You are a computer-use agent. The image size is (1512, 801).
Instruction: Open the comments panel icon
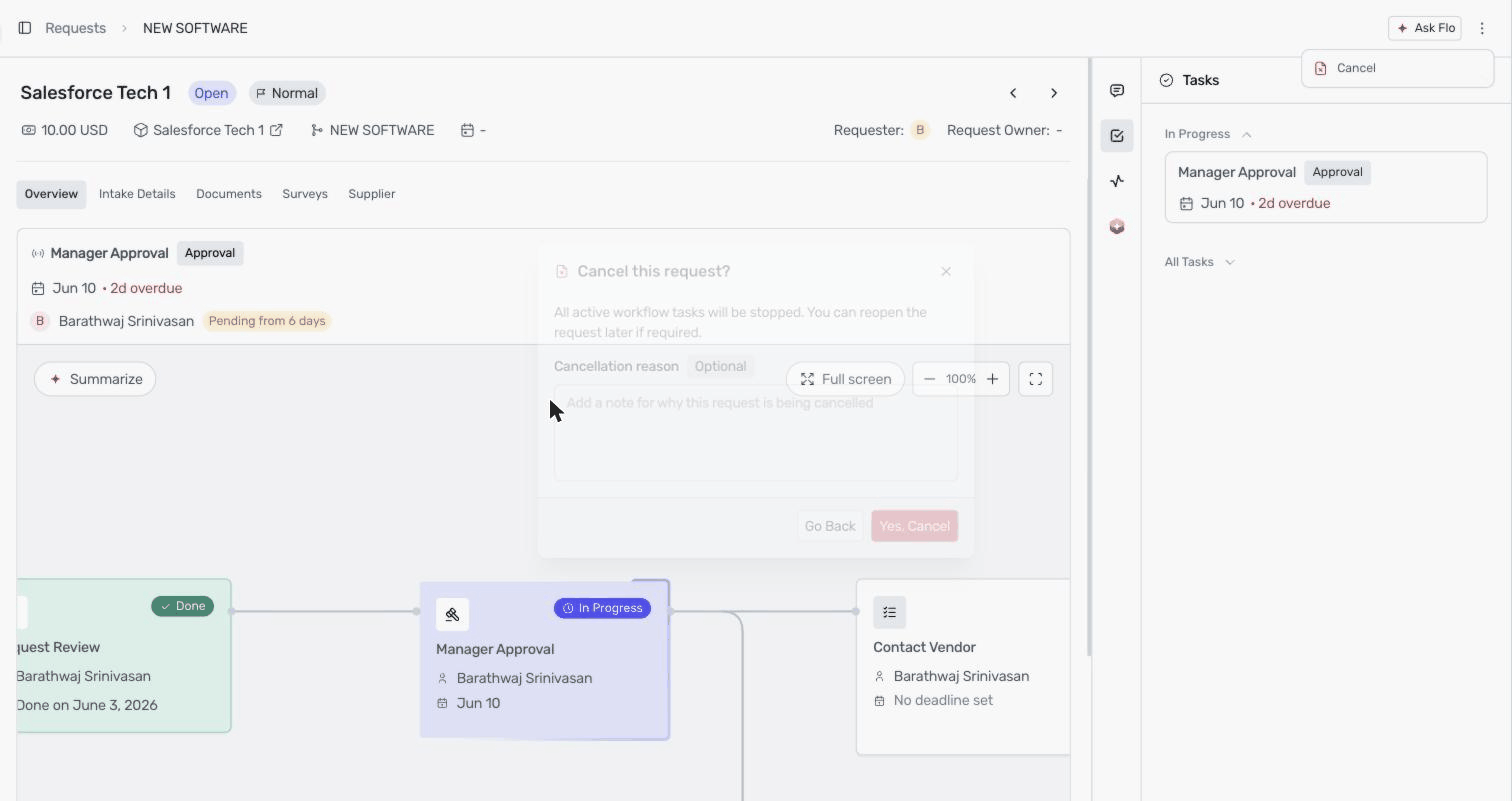[1117, 91]
